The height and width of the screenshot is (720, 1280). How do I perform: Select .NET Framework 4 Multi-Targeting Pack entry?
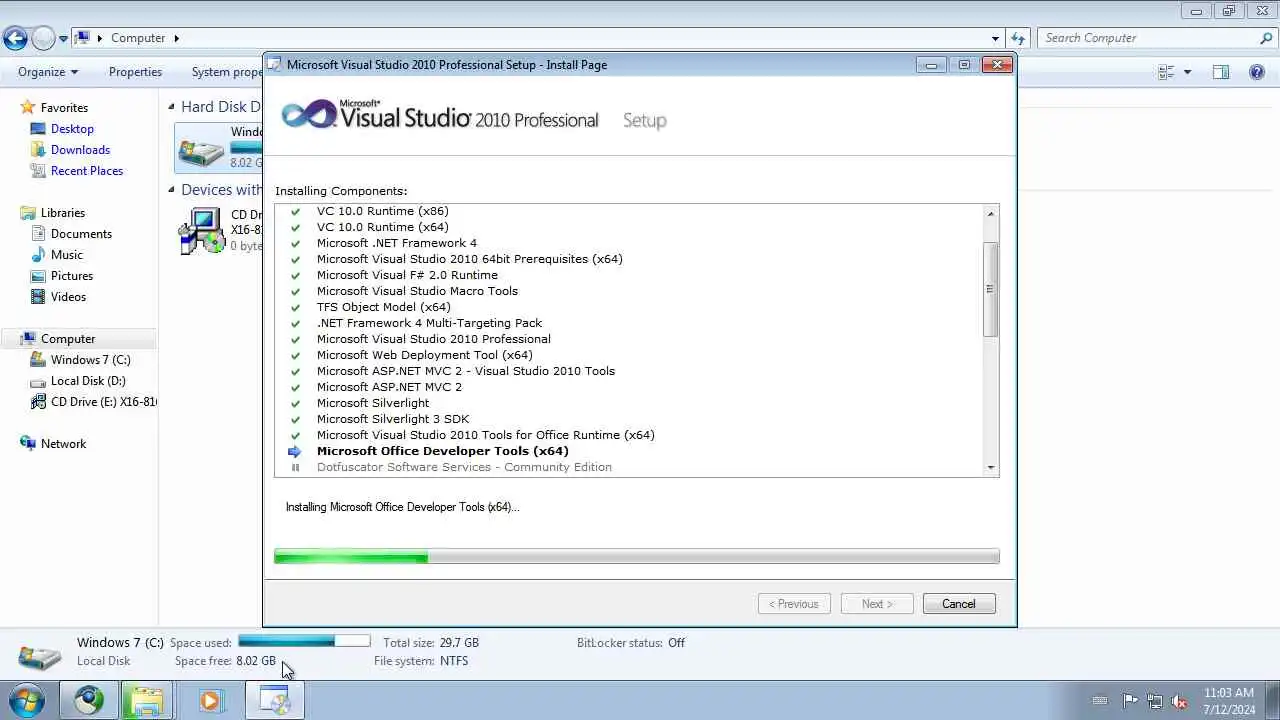pyautogui.click(x=429, y=323)
